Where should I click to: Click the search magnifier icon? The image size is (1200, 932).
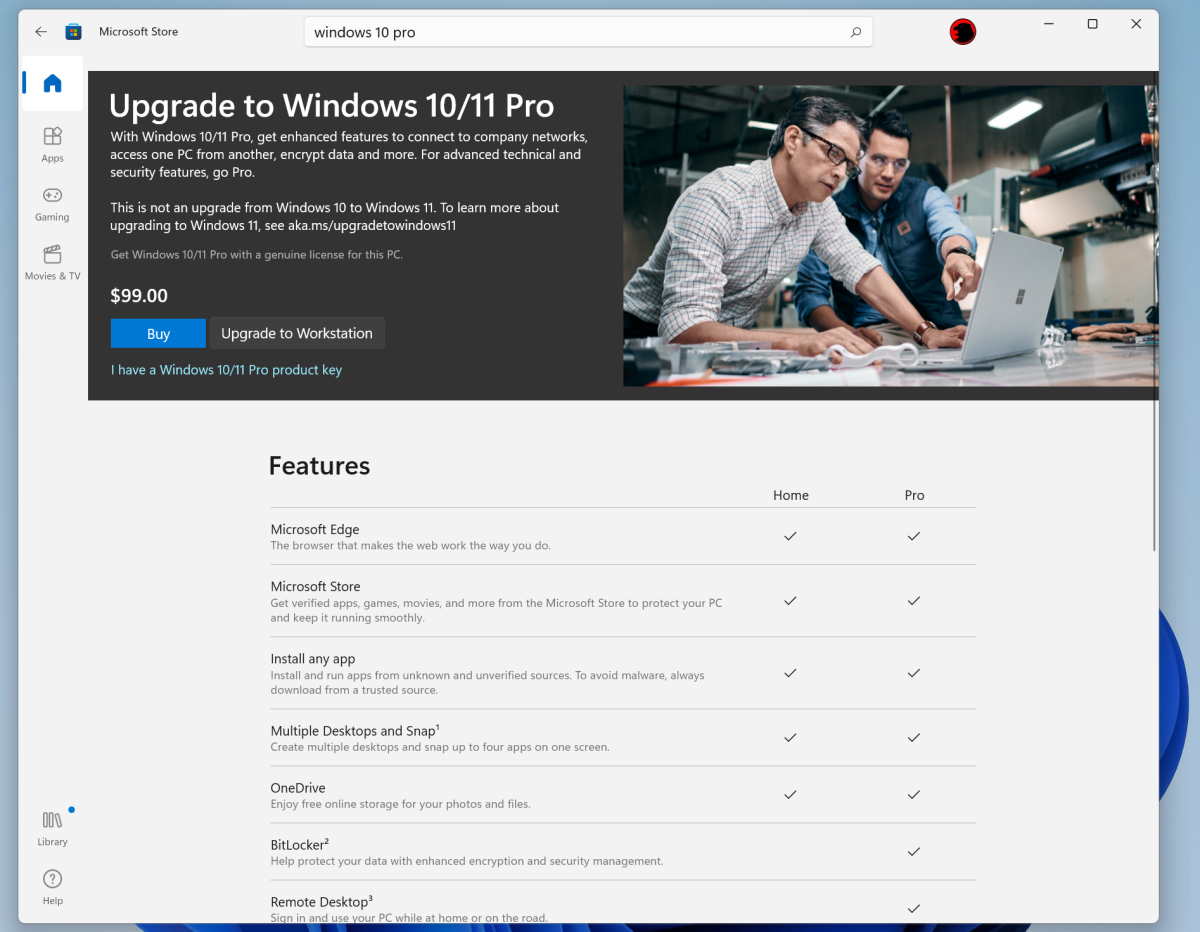pos(856,32)
